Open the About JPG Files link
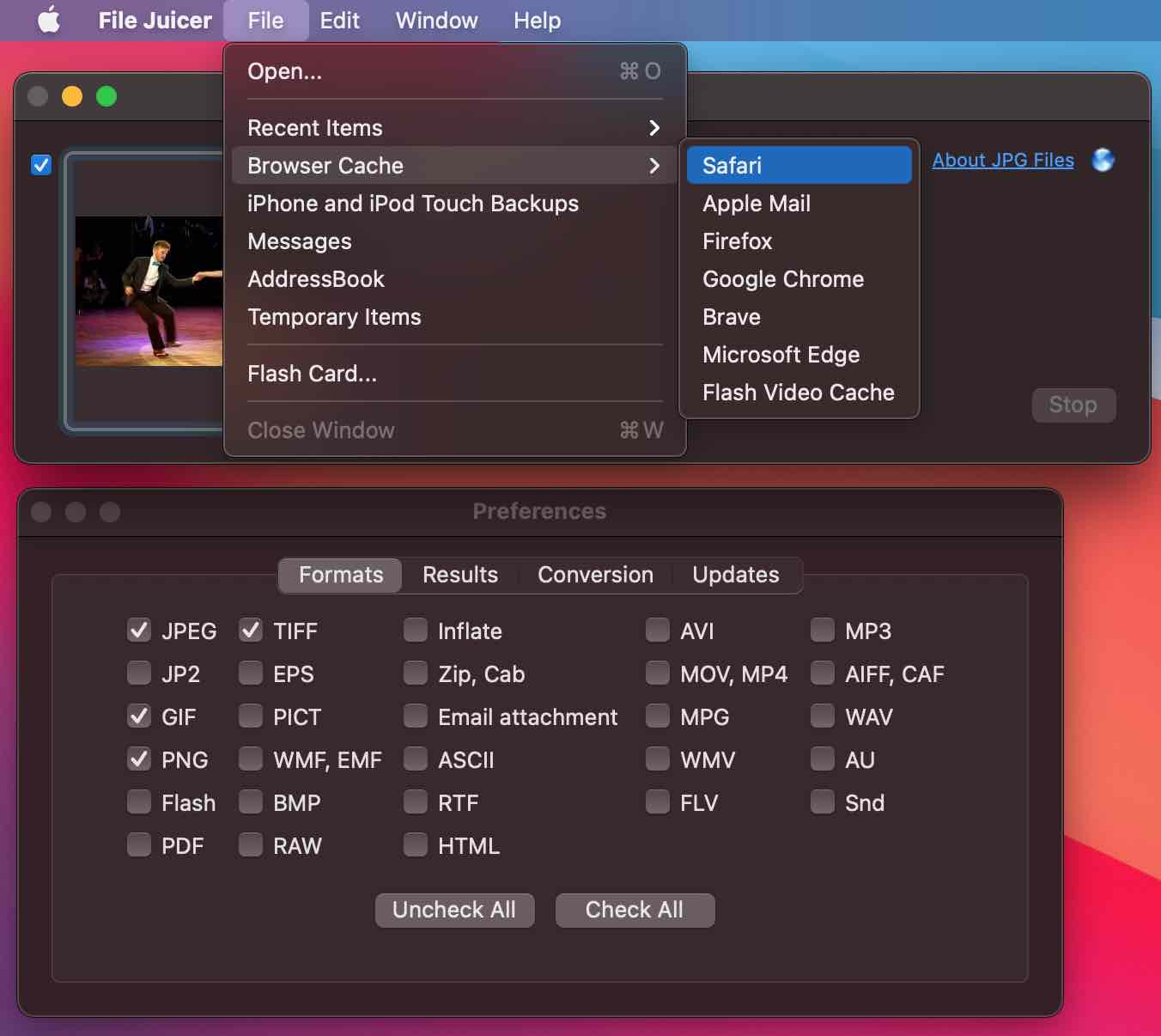The width and height of the screenshot is (1161, 1036). (1003, 160)
